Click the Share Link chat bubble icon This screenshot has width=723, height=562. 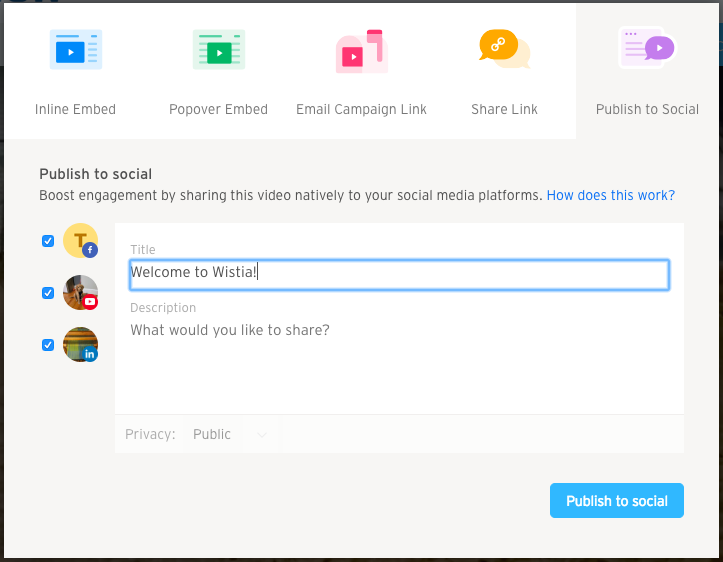coord(504,49)
